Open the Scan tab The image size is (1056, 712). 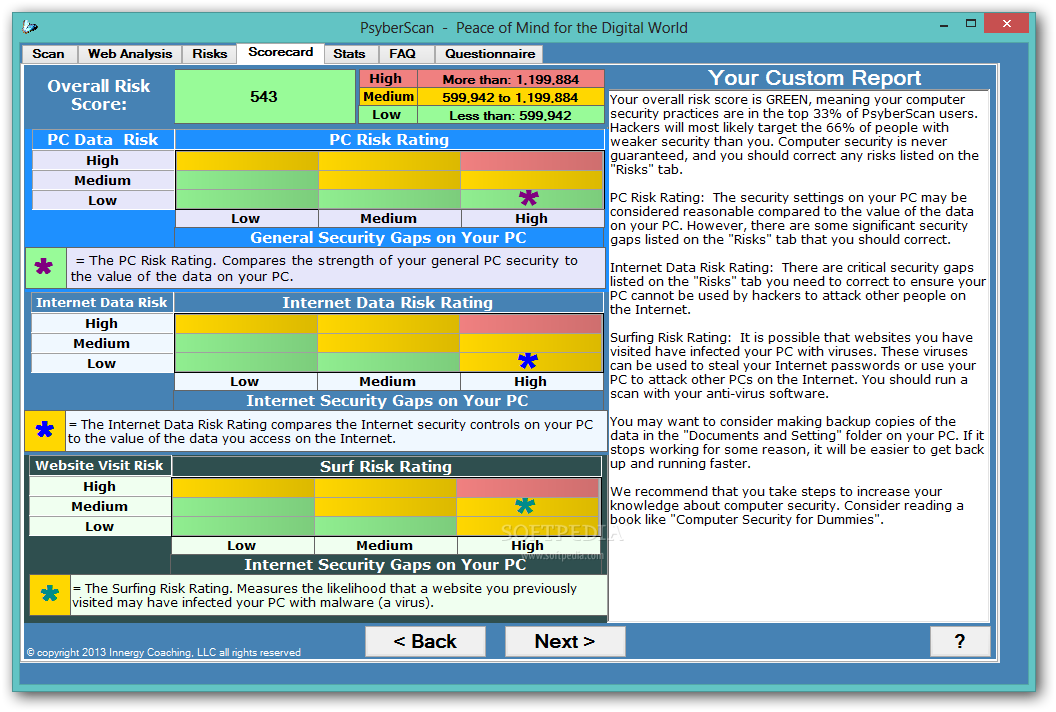click(49, 54)
